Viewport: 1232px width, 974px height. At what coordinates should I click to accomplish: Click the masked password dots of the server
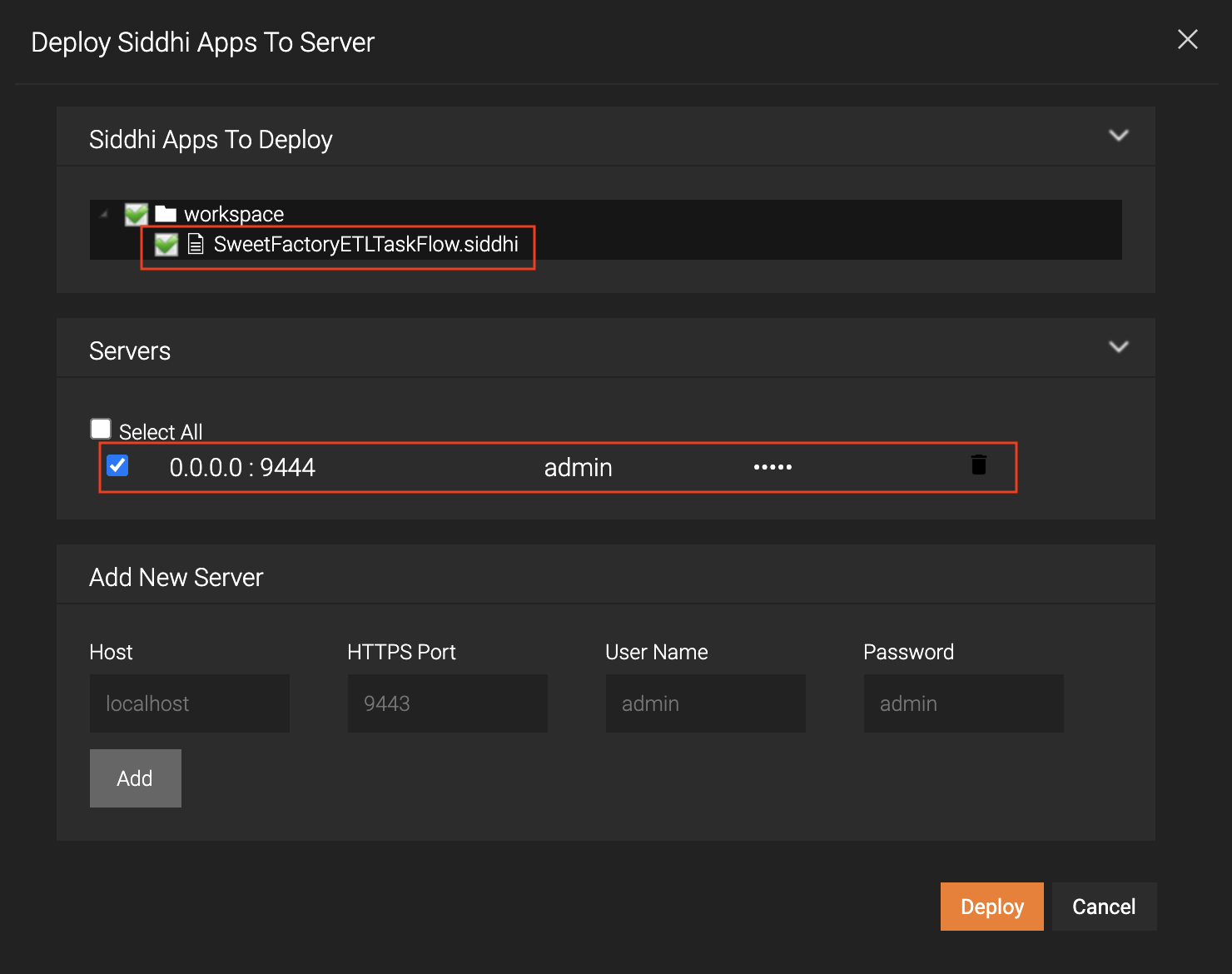point(772,467)
